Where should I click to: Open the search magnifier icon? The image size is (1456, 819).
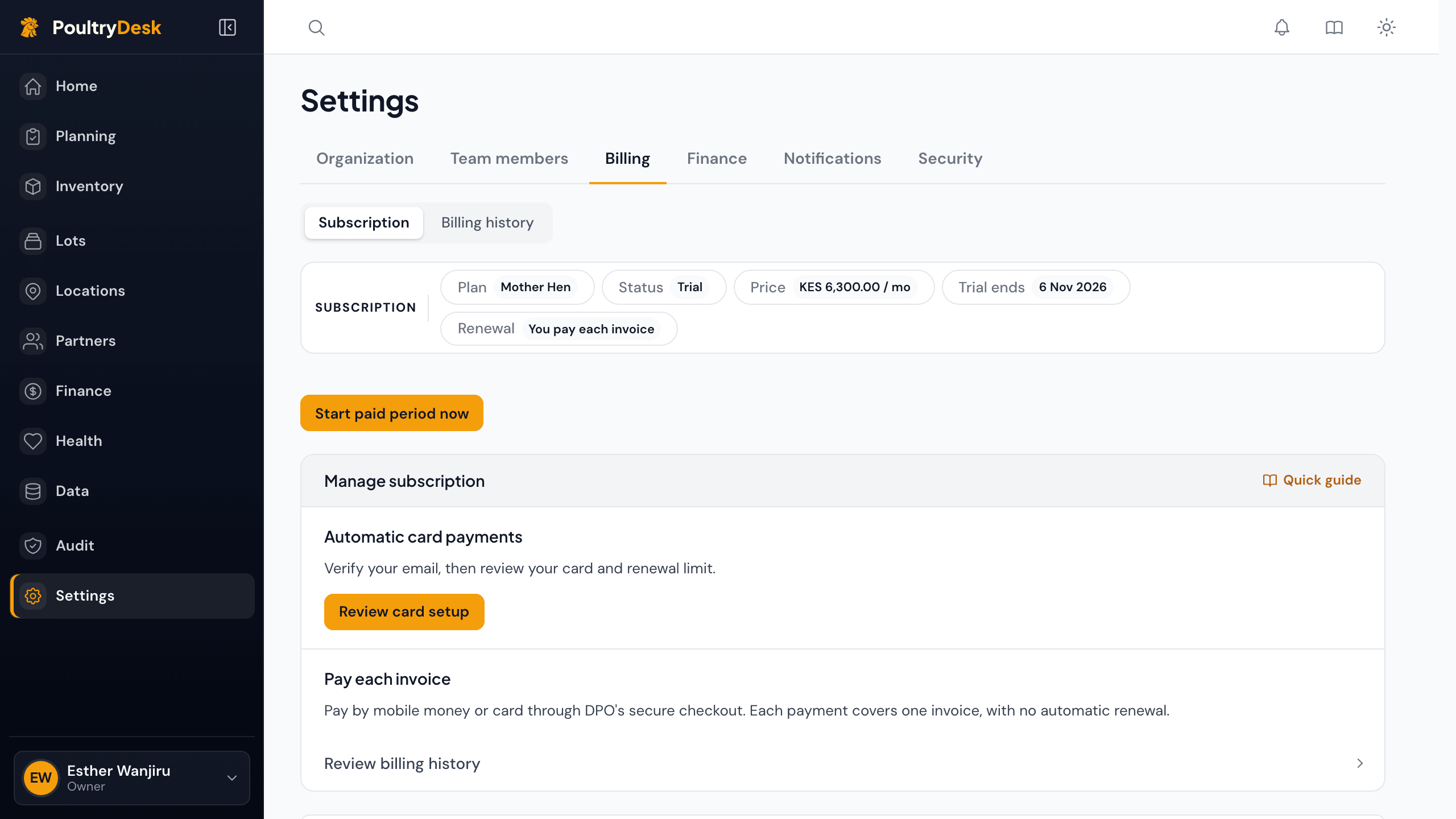(x=316, y=27)
